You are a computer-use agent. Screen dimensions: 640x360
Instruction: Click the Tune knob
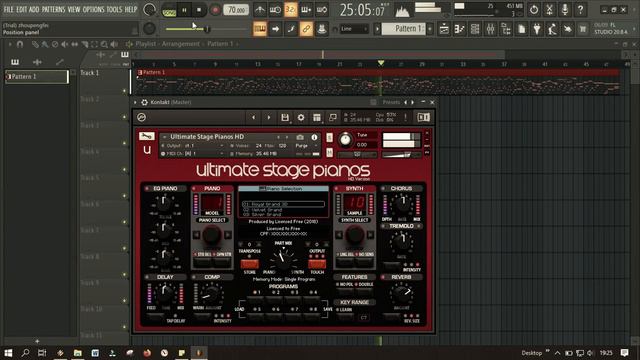tap(345, 140)
